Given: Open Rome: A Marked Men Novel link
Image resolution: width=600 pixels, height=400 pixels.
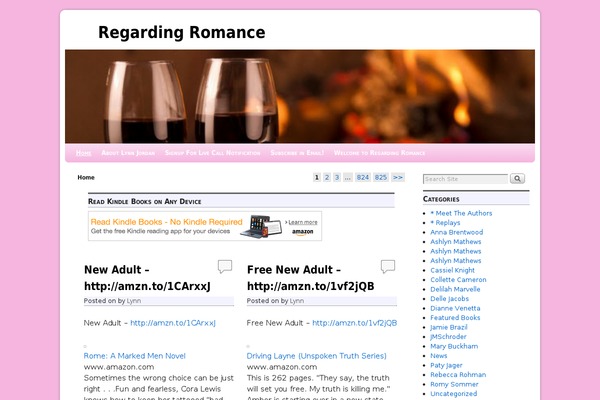Looking at the screenshot, I should pyautogui.click(x=135, y=356).
